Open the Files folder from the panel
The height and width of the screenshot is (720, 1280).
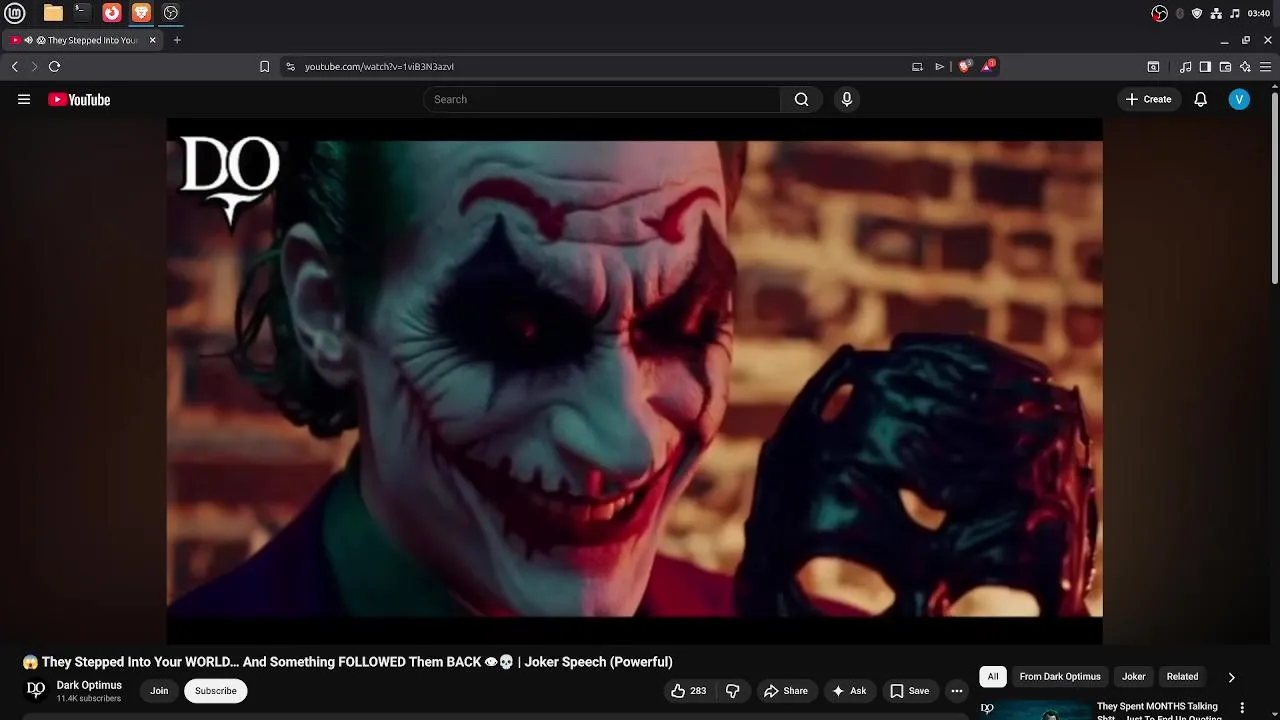pyautogui.click(x=53, y=13)
